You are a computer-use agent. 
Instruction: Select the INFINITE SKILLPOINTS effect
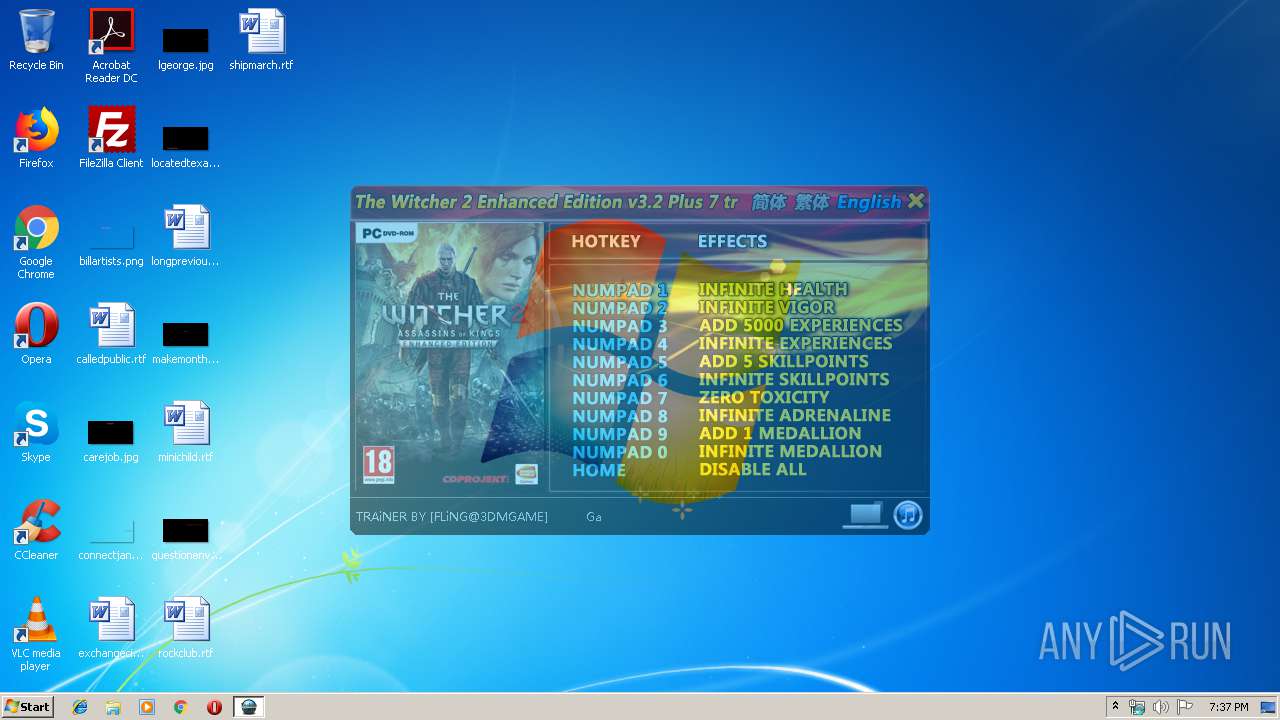pos(793,379)
